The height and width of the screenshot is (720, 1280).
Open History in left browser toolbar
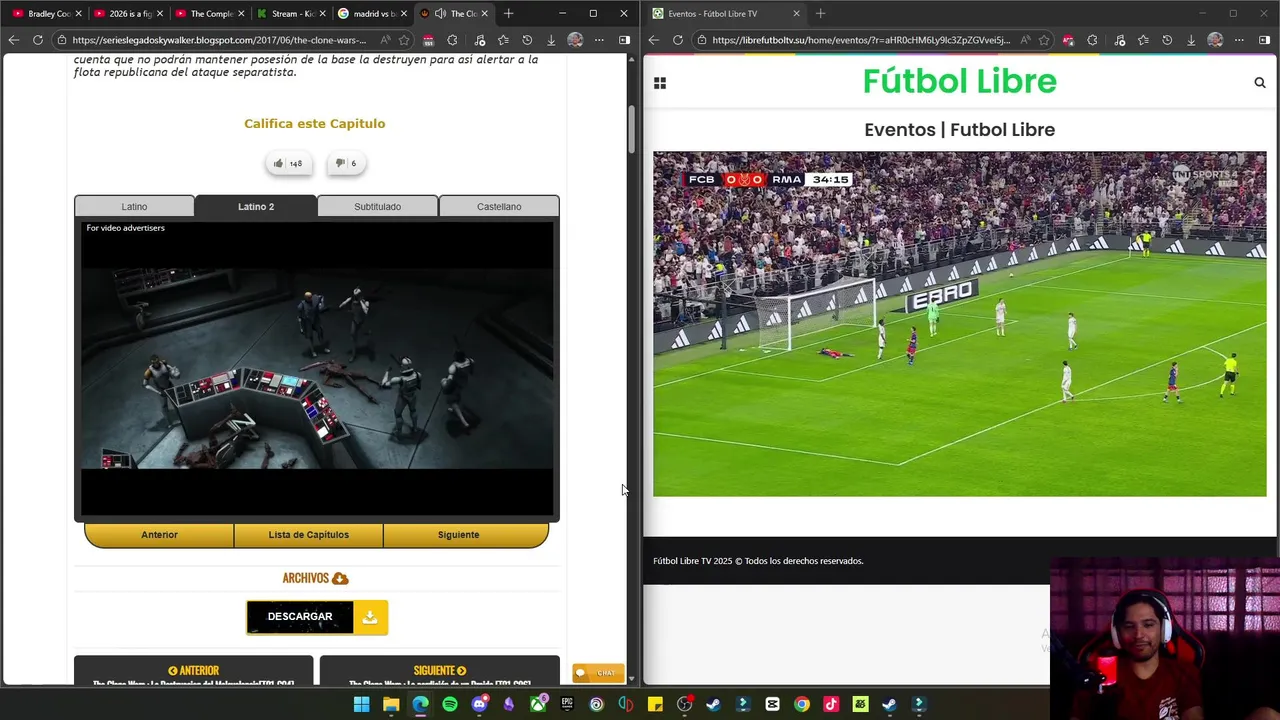tap(527, 40)
